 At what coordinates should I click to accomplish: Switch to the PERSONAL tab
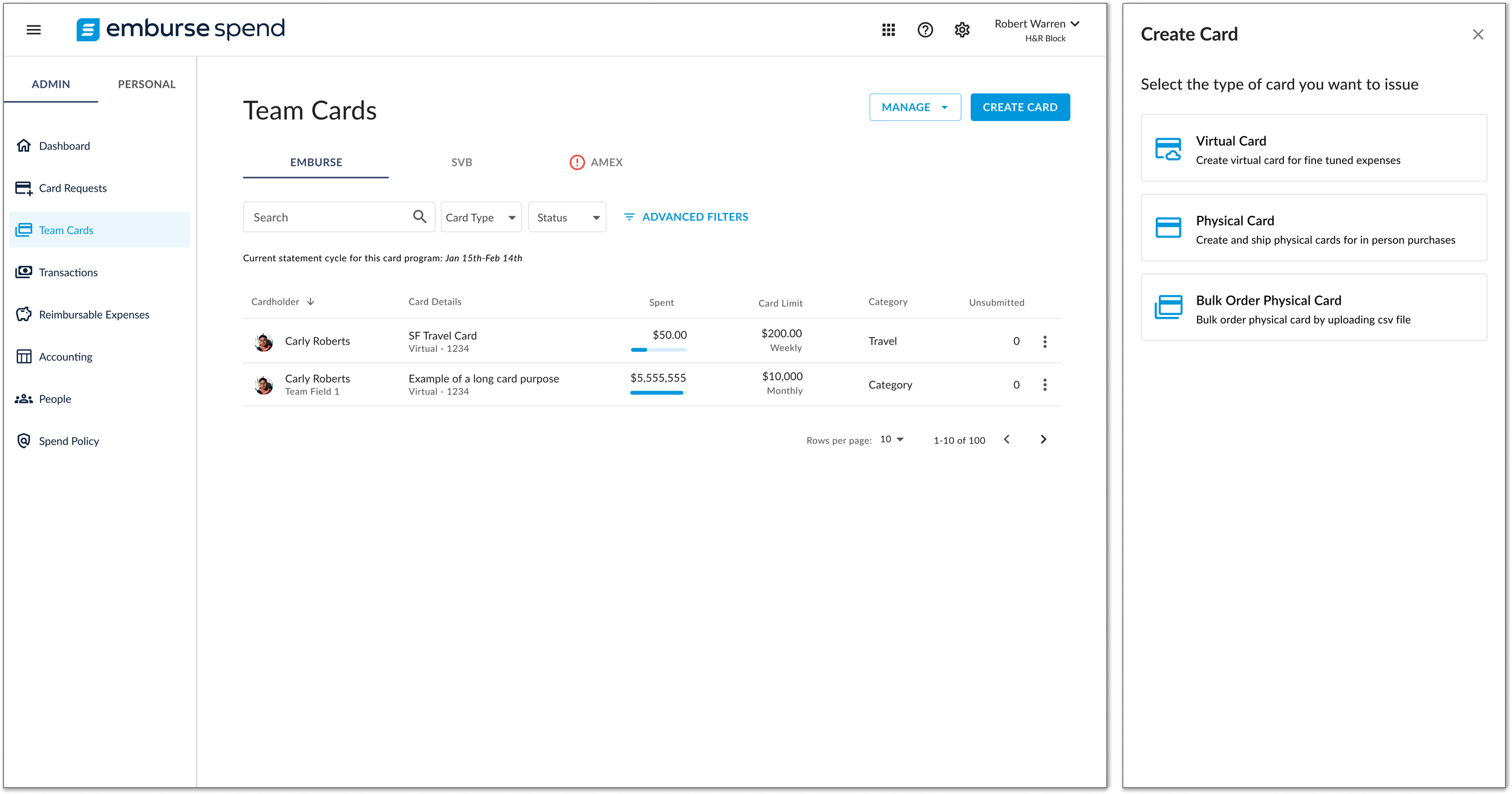[x=146, y=84]
